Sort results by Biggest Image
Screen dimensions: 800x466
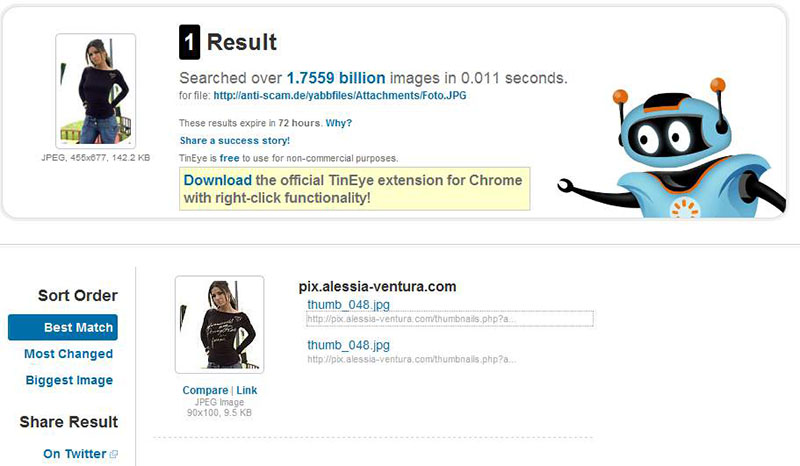(x=69, y=380)
